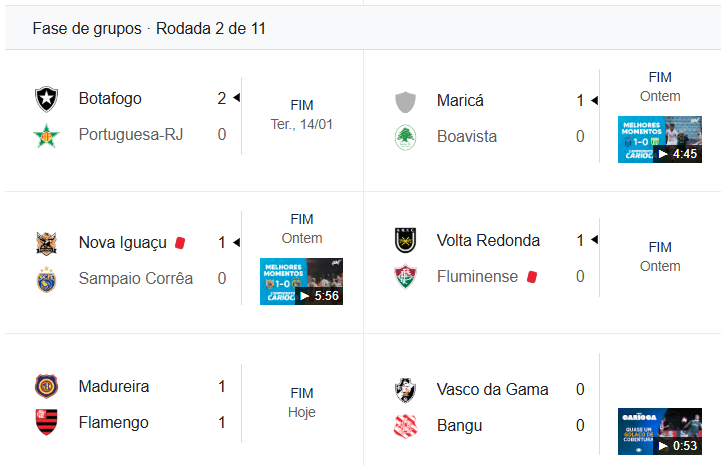
Task: Click the Portuguesa-RJ team crest
Action: tap(46, 135)
